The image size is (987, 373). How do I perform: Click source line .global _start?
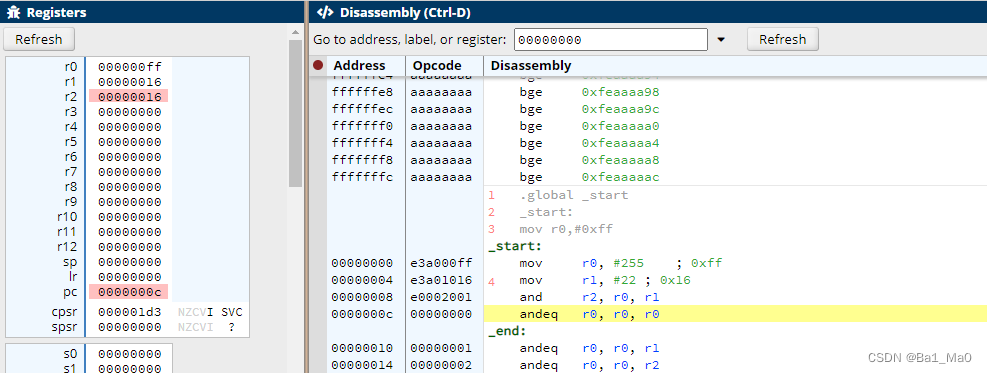point(573,195)
